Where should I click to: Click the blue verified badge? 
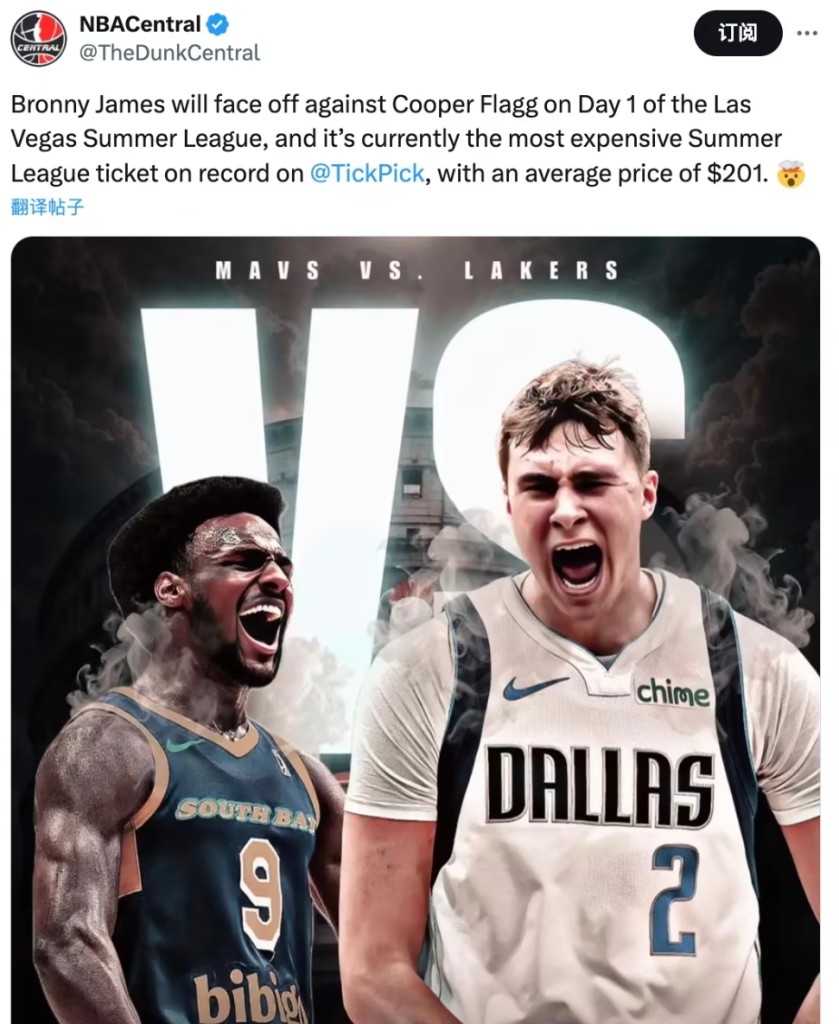(x=217, y=25)
